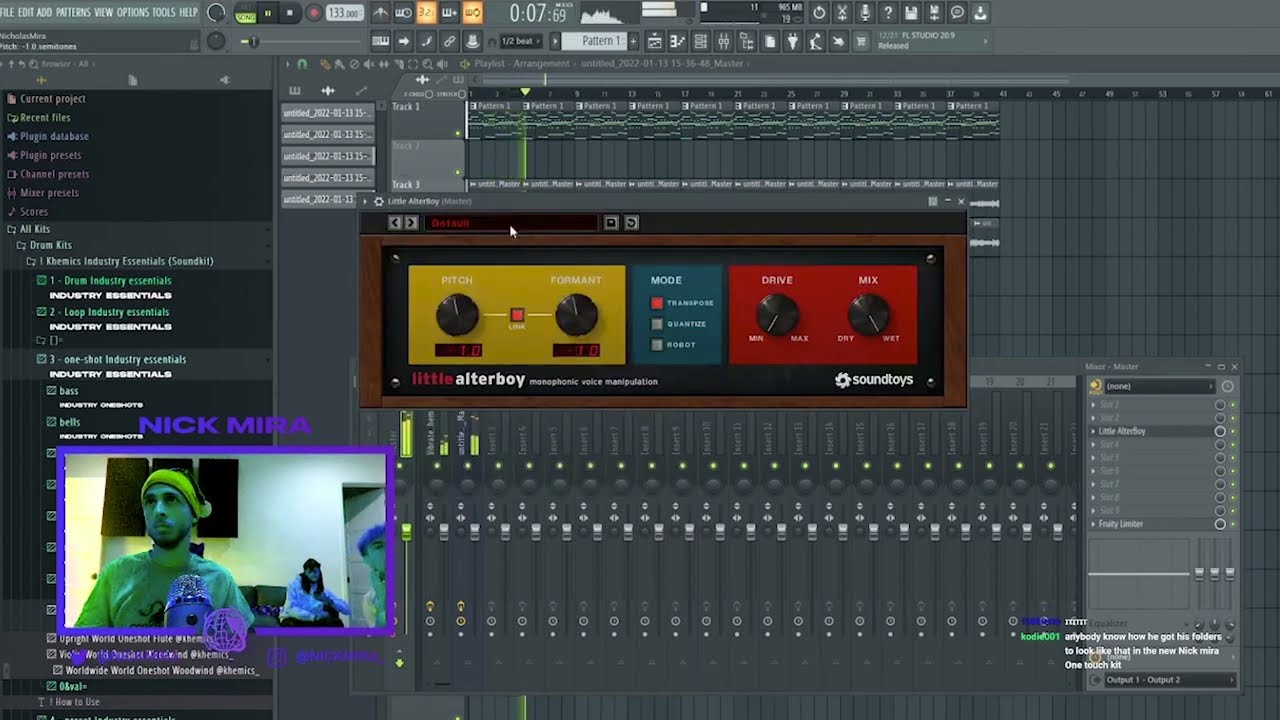Click the tempo display showing 133.000
Viewport: 1280px width, 720px height.
click(x=344, y=13)
